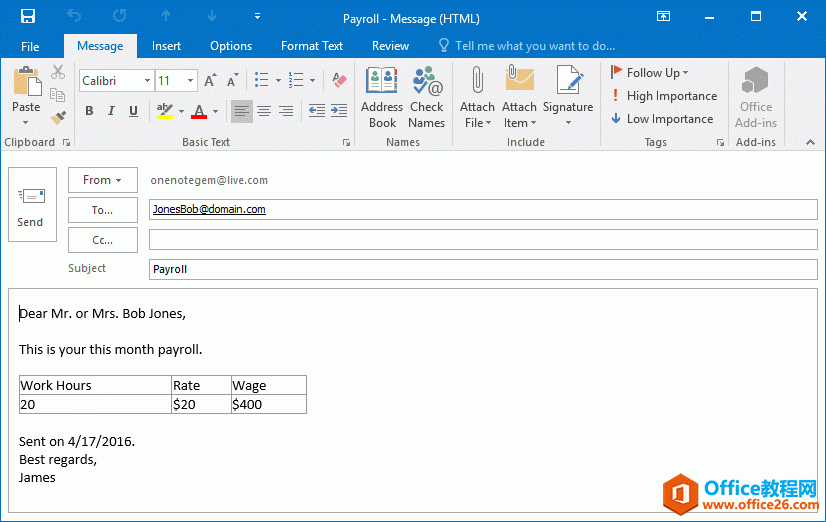Image resolution: width=826 pixels, height=522 pixels.
Task: Increase indent of the paragraph
Action: 339,111
